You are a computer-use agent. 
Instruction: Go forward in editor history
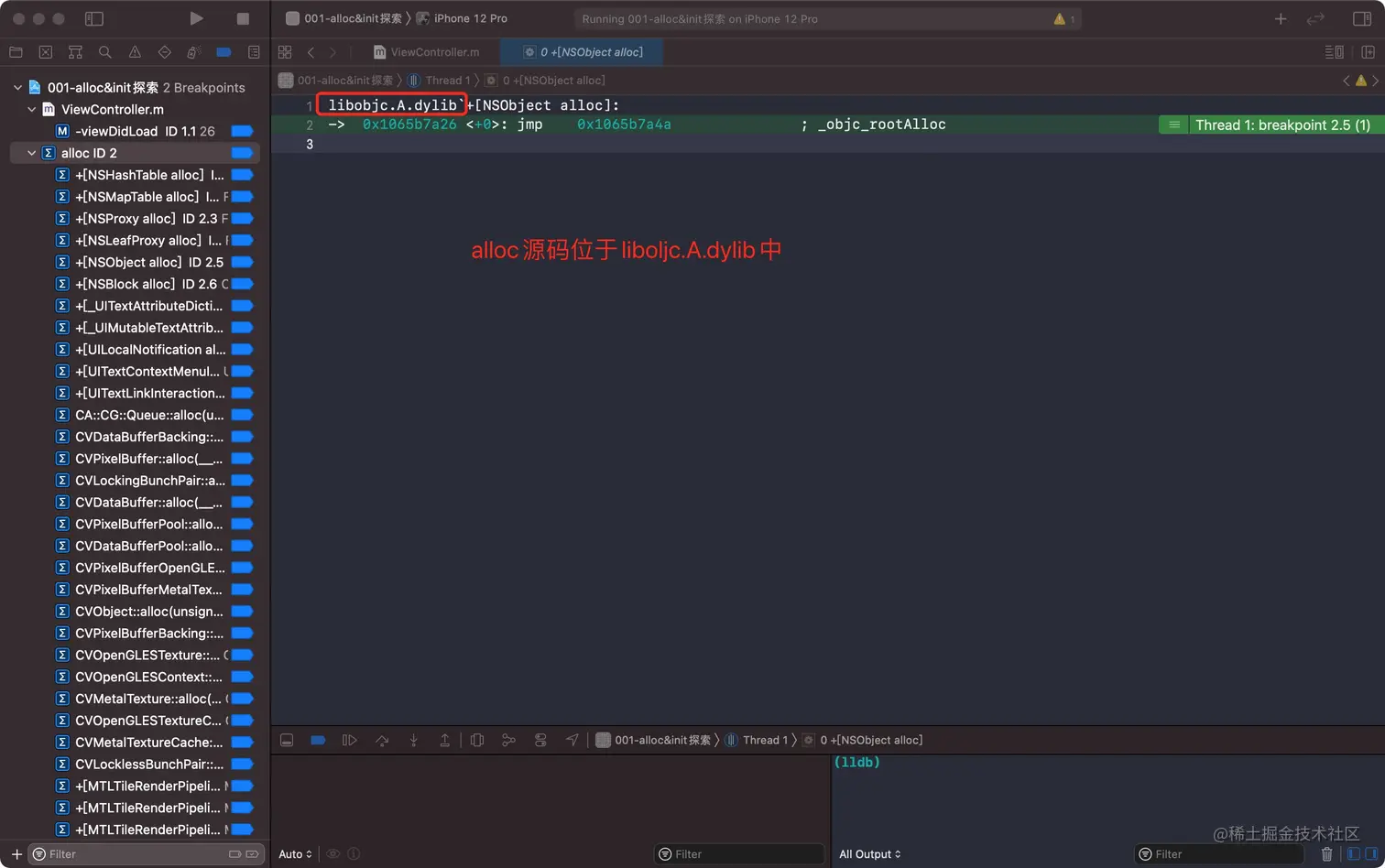pos(333,52)
